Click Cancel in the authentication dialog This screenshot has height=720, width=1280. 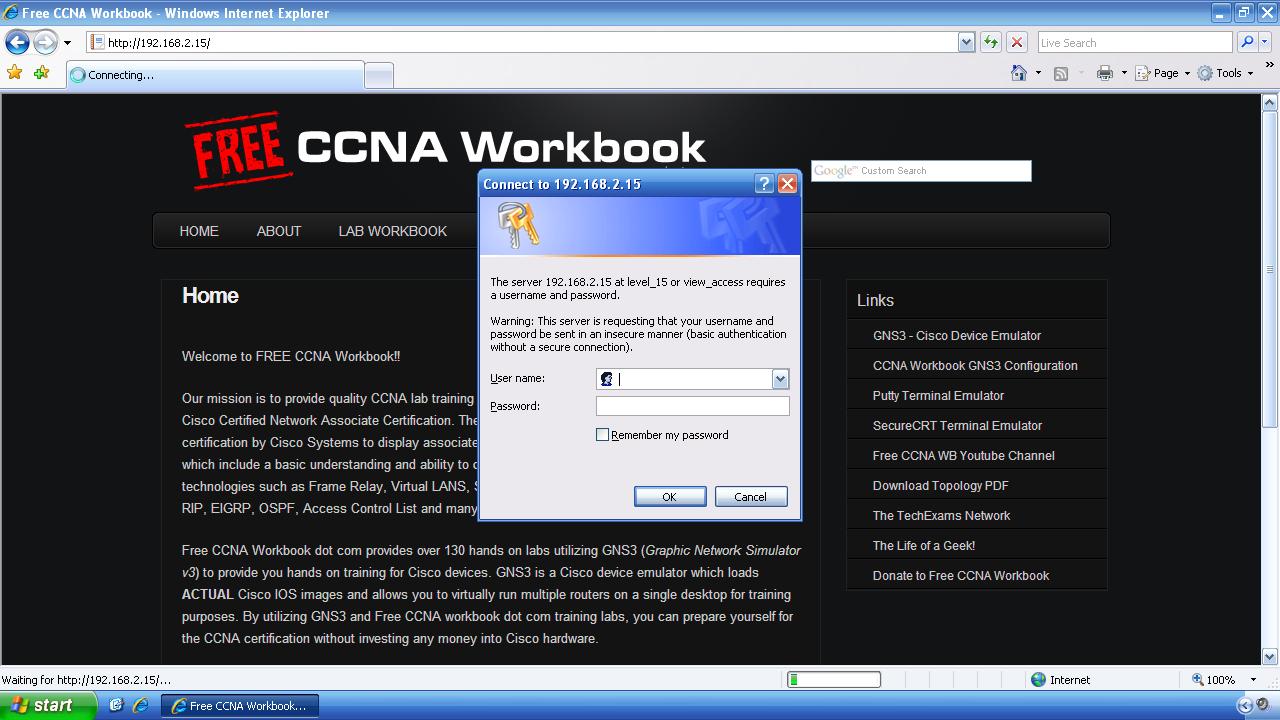point(751,497)
